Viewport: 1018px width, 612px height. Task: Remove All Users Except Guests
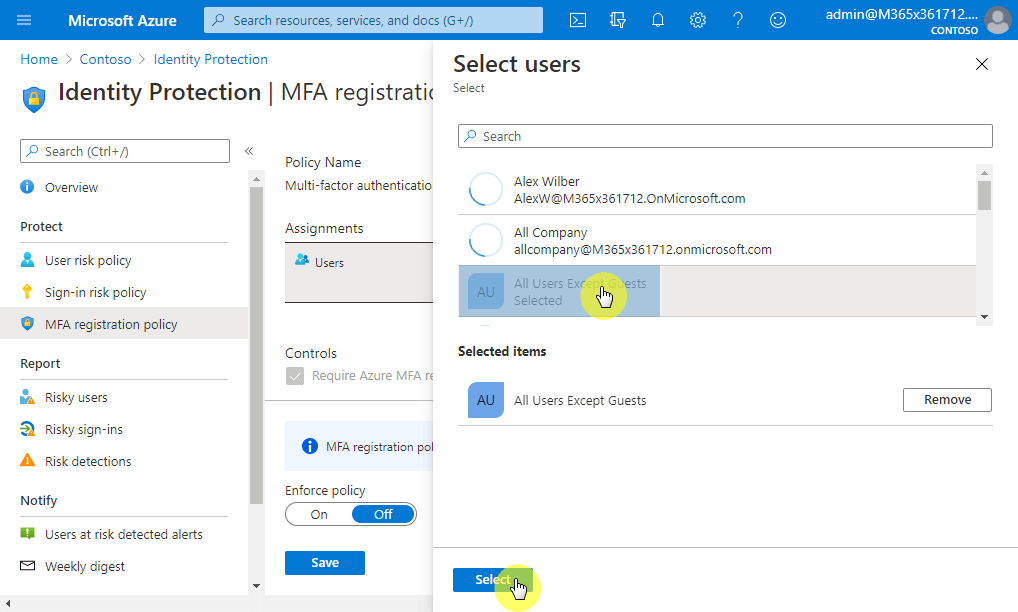click(x=947, y=399)
